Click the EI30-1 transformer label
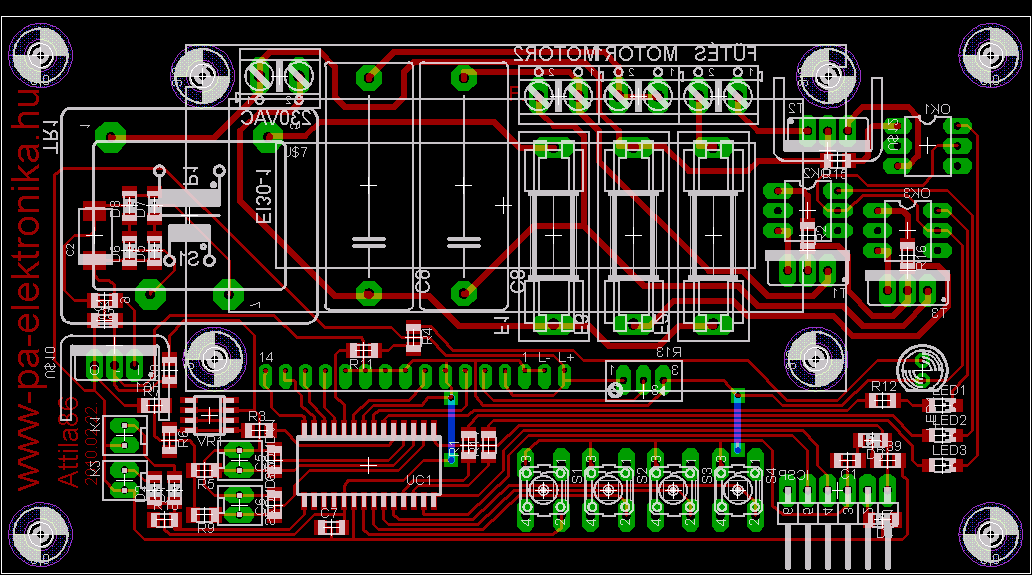 click(x=263, y=195)
